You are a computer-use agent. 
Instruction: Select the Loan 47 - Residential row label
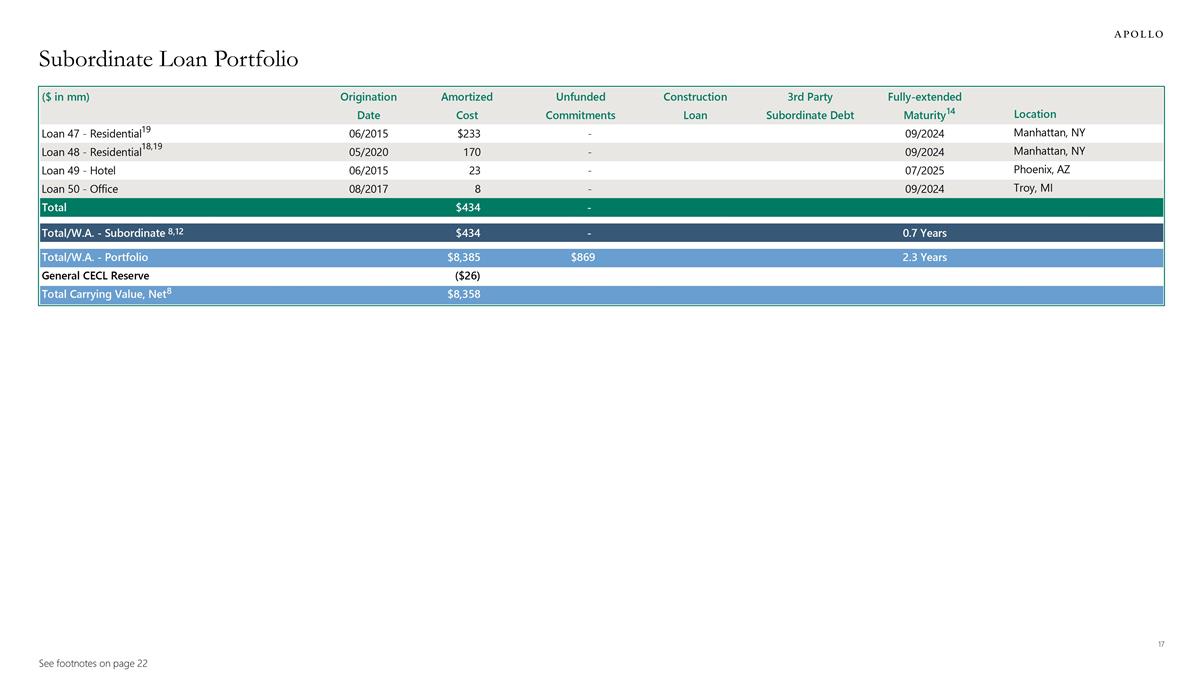95,132
